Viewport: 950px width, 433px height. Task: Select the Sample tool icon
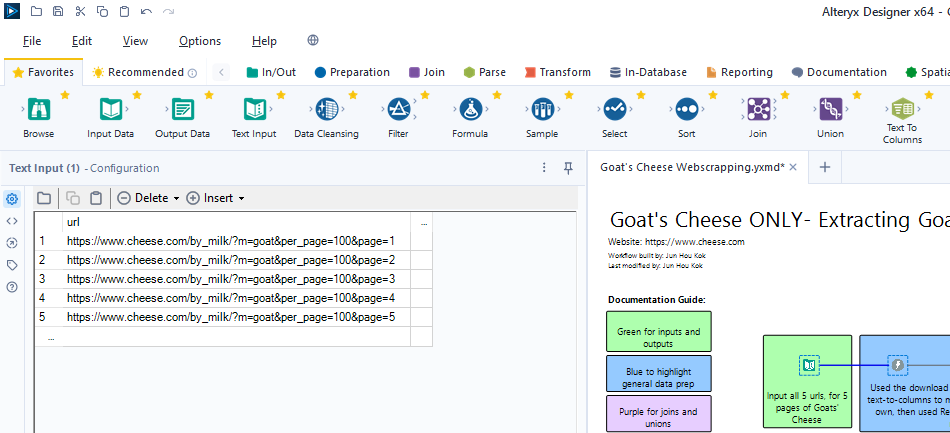click(542, 109)
